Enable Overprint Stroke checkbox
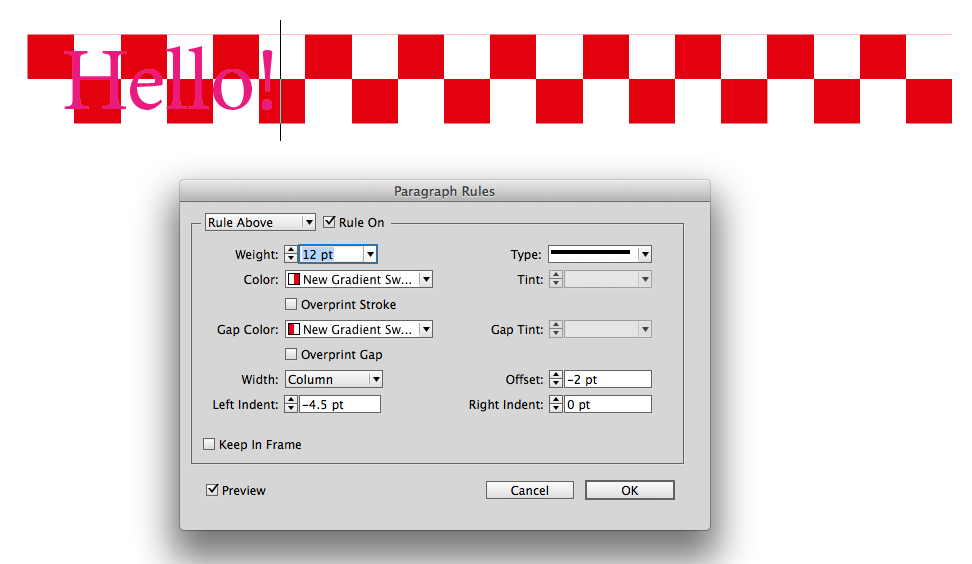This screenshot has height=564, width=972. pos(291,304)
